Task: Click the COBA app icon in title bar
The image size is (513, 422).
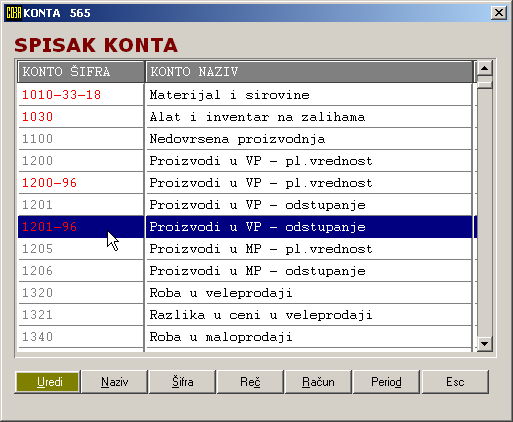Action: point(14,13)
